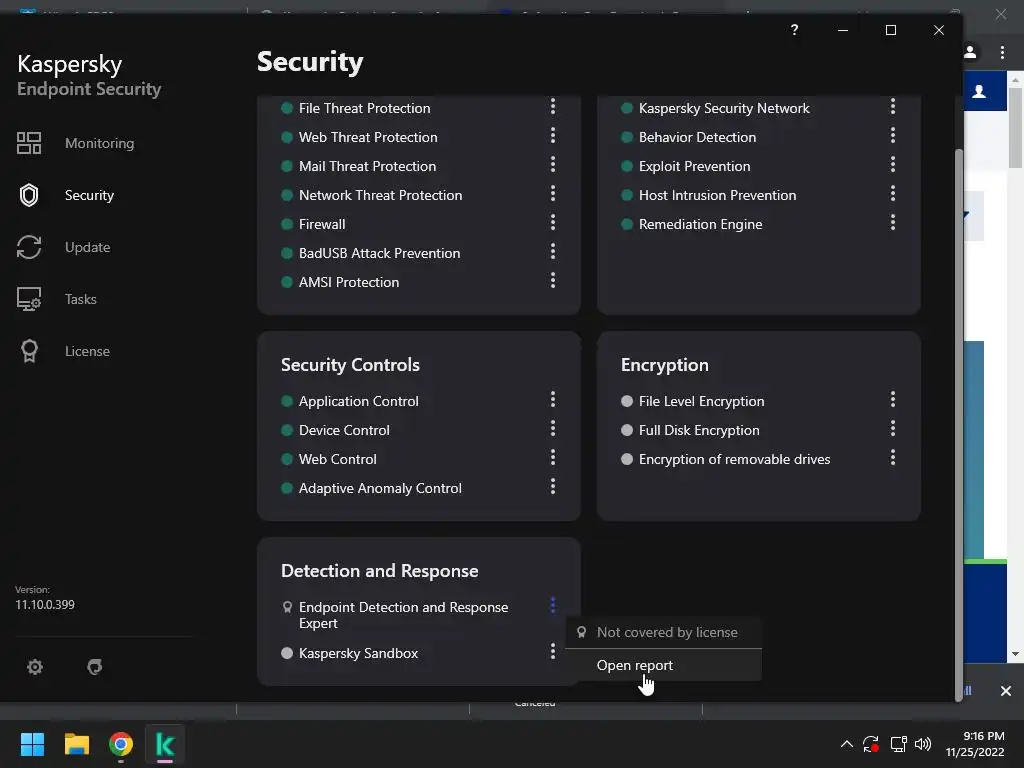Select the Update sidebar item
Viewport: 1024px width, 768px height.
pos(88,248)
